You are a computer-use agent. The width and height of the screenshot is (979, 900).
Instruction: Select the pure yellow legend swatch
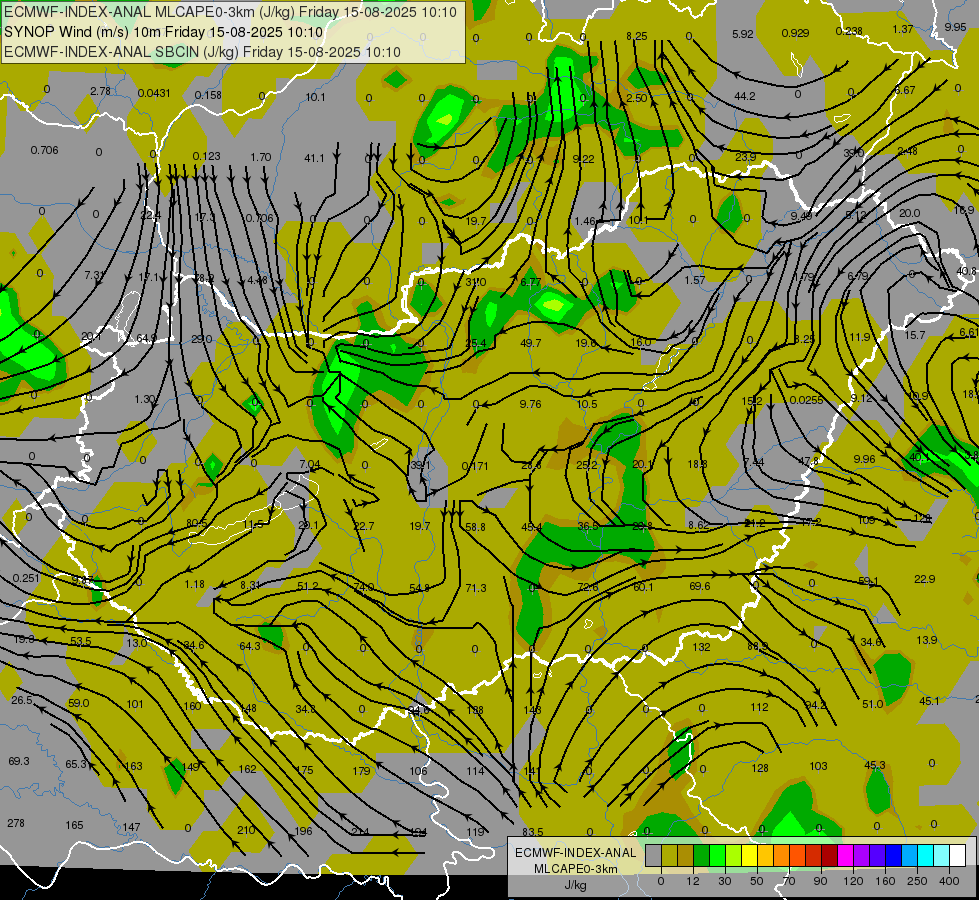[x=749, y=856]
